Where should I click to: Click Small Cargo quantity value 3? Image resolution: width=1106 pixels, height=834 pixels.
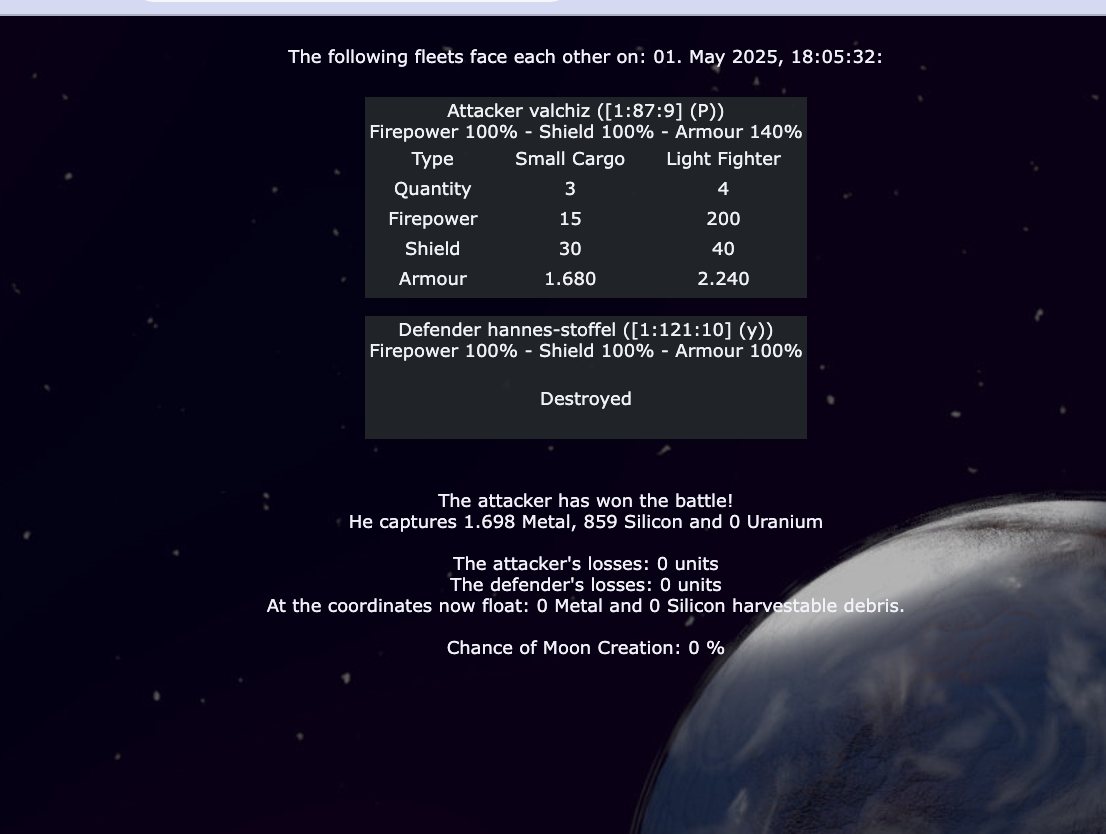tap(570, 189)
